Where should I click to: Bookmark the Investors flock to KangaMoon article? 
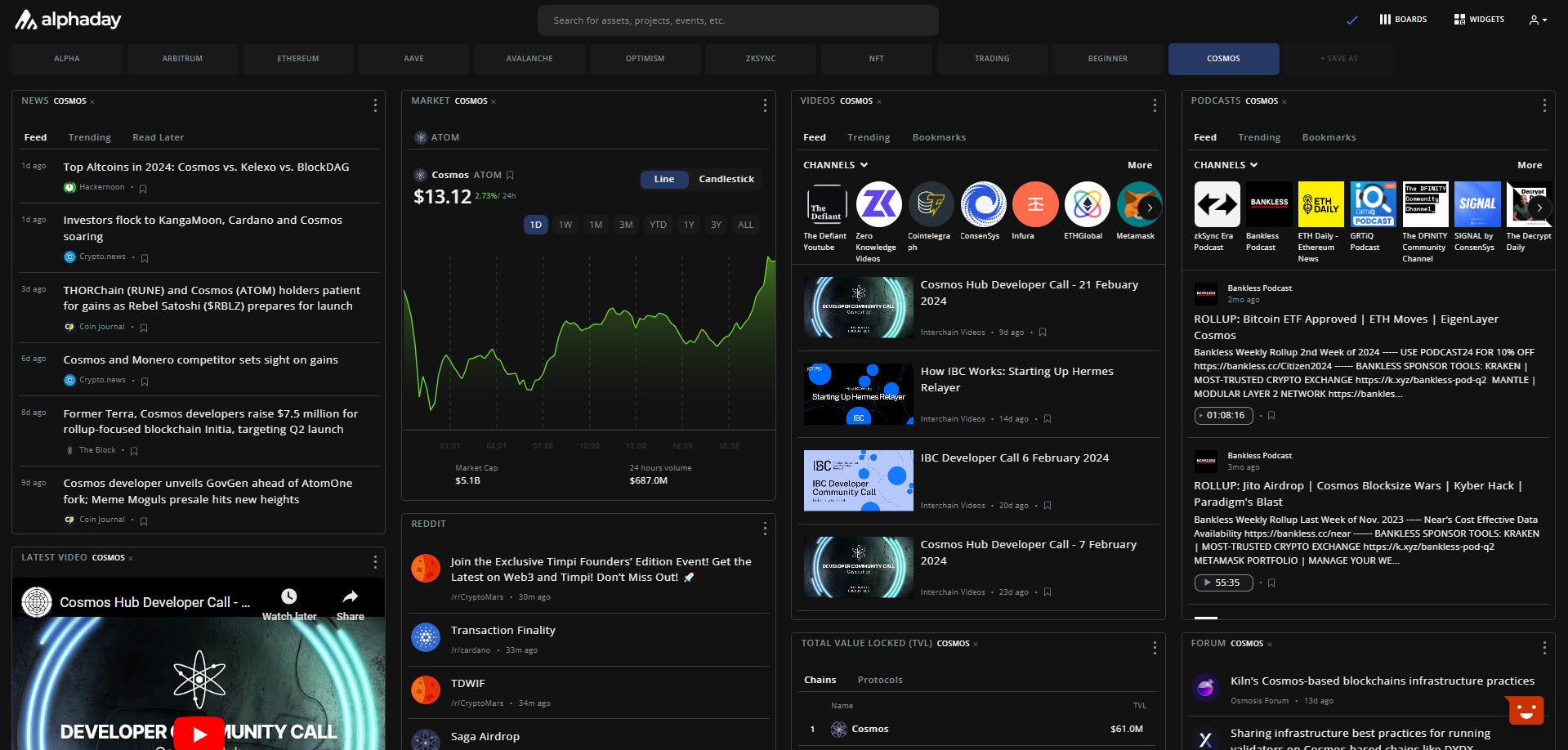tap(145, 258)
